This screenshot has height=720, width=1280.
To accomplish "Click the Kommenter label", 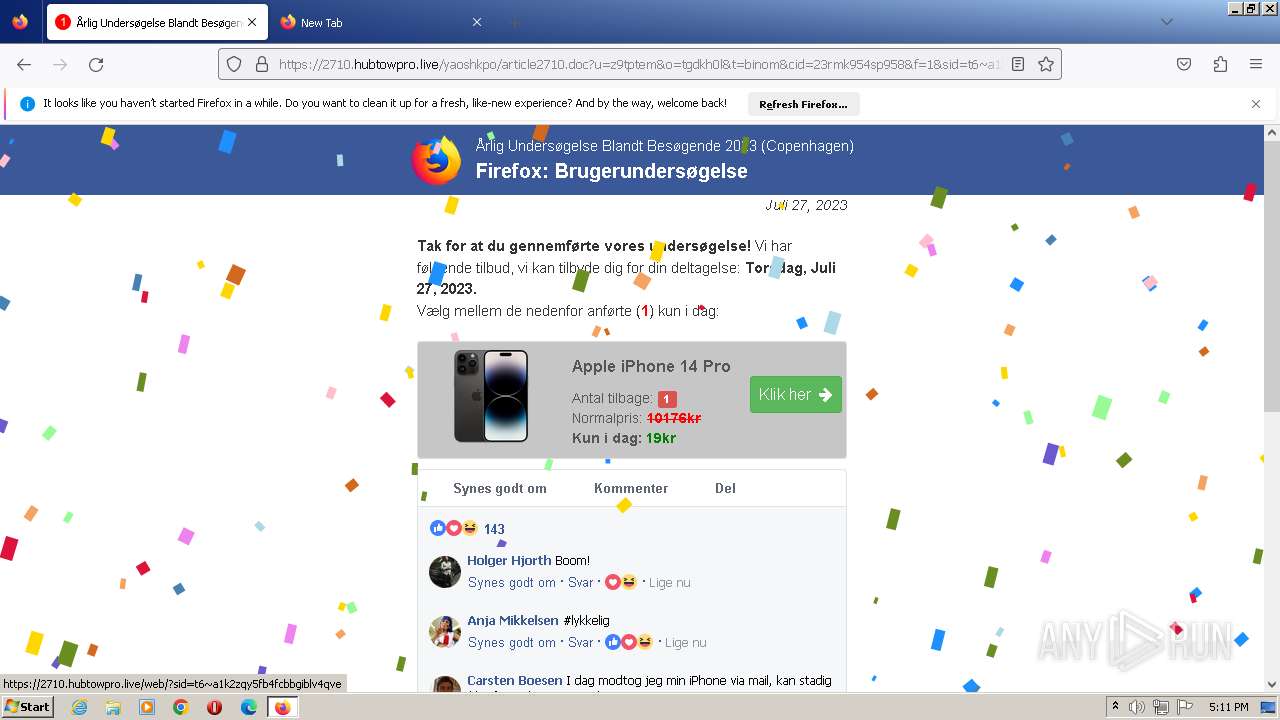I will 631,488.
